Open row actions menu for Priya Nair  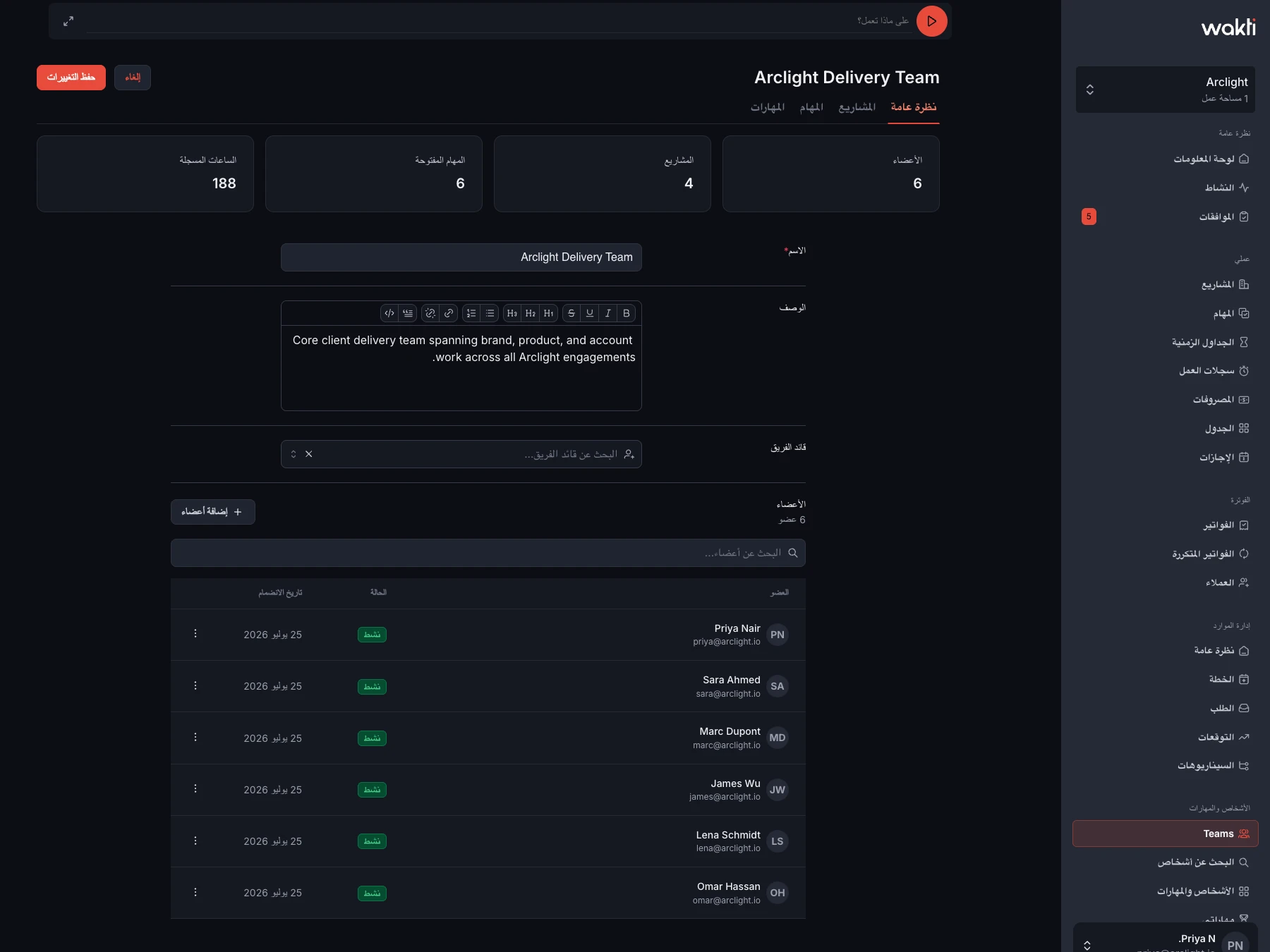(x=195, y=634)
